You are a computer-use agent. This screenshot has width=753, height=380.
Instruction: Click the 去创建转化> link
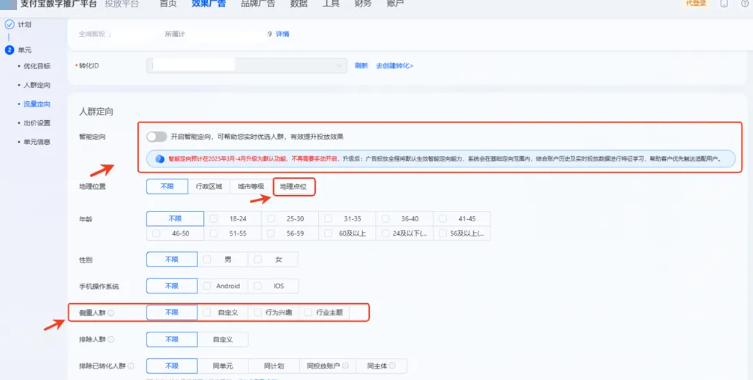click(x=395, y=66)
